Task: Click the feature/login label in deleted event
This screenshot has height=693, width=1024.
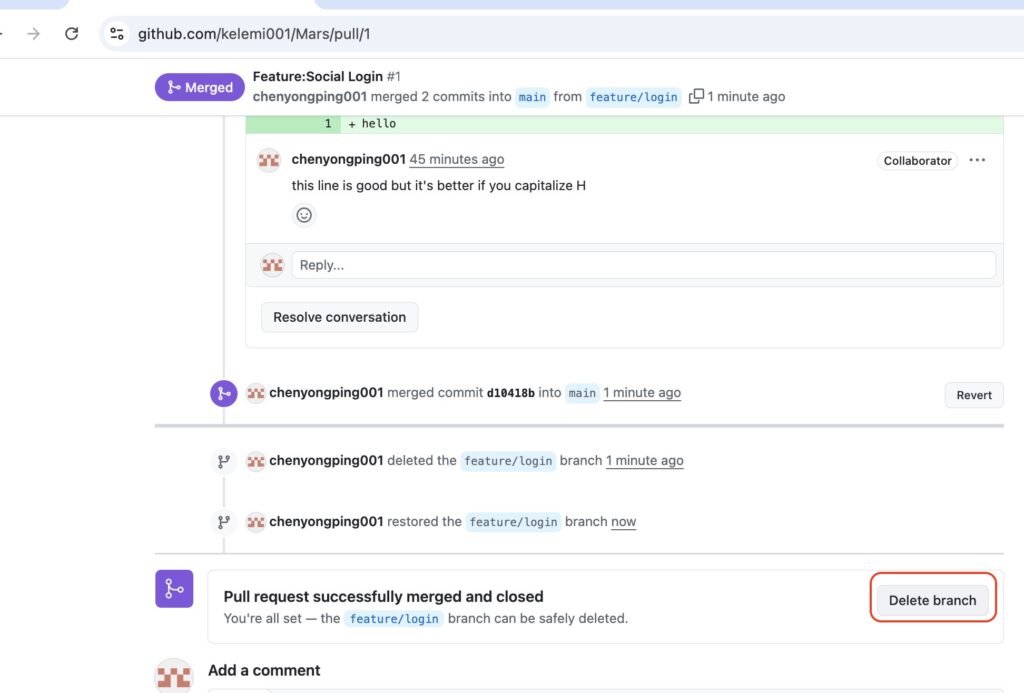Action: point(508,461)
